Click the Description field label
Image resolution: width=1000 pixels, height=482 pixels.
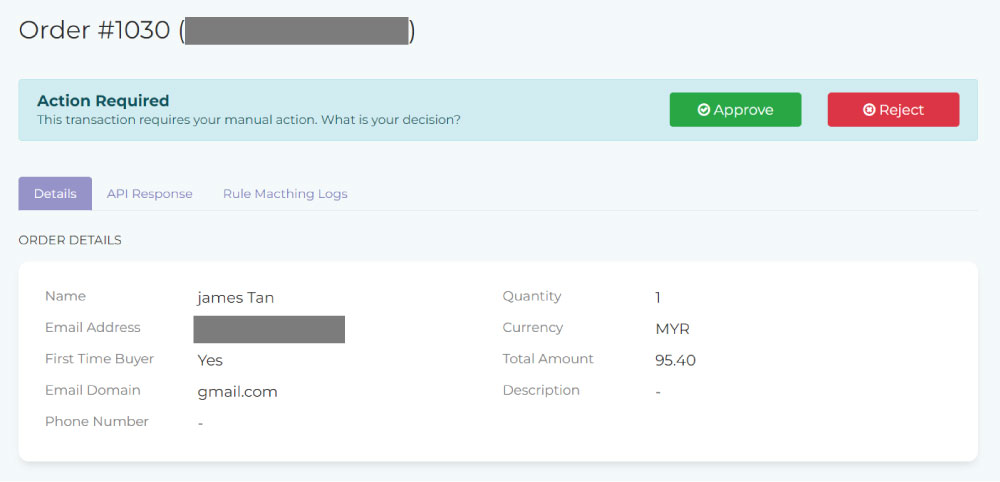coord(541,391)
